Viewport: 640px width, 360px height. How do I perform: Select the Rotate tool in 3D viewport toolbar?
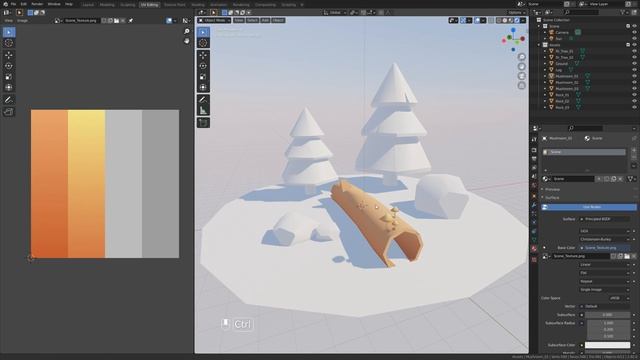coord(203,66)
